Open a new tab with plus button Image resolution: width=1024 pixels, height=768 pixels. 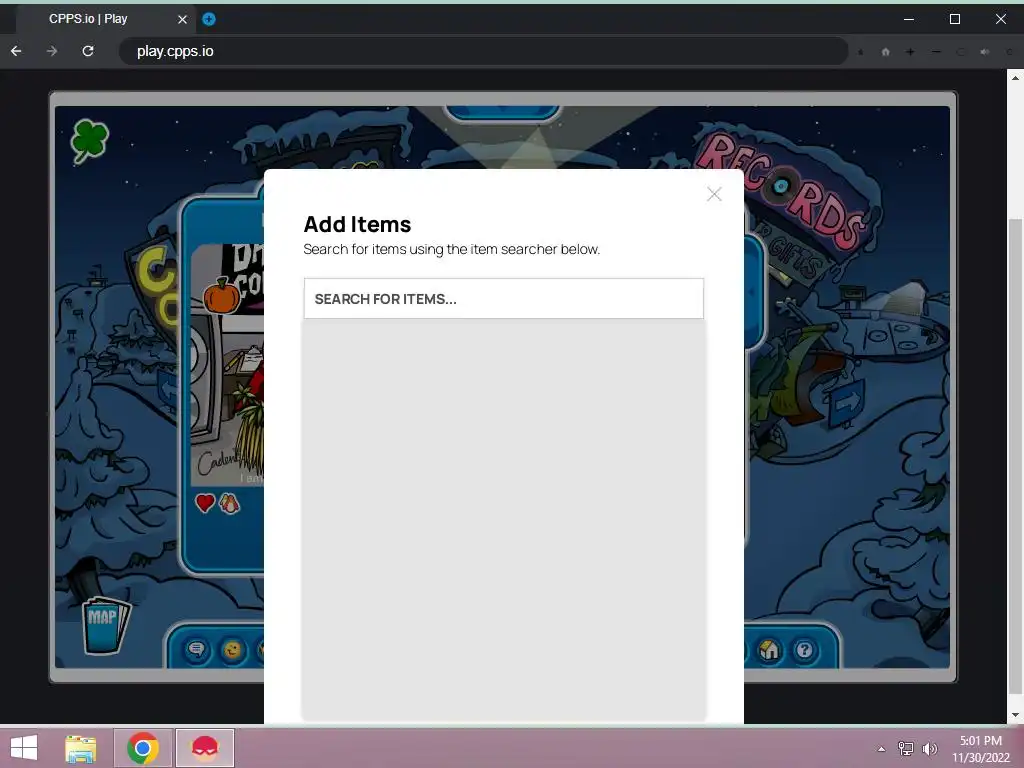tap(209, 19)
